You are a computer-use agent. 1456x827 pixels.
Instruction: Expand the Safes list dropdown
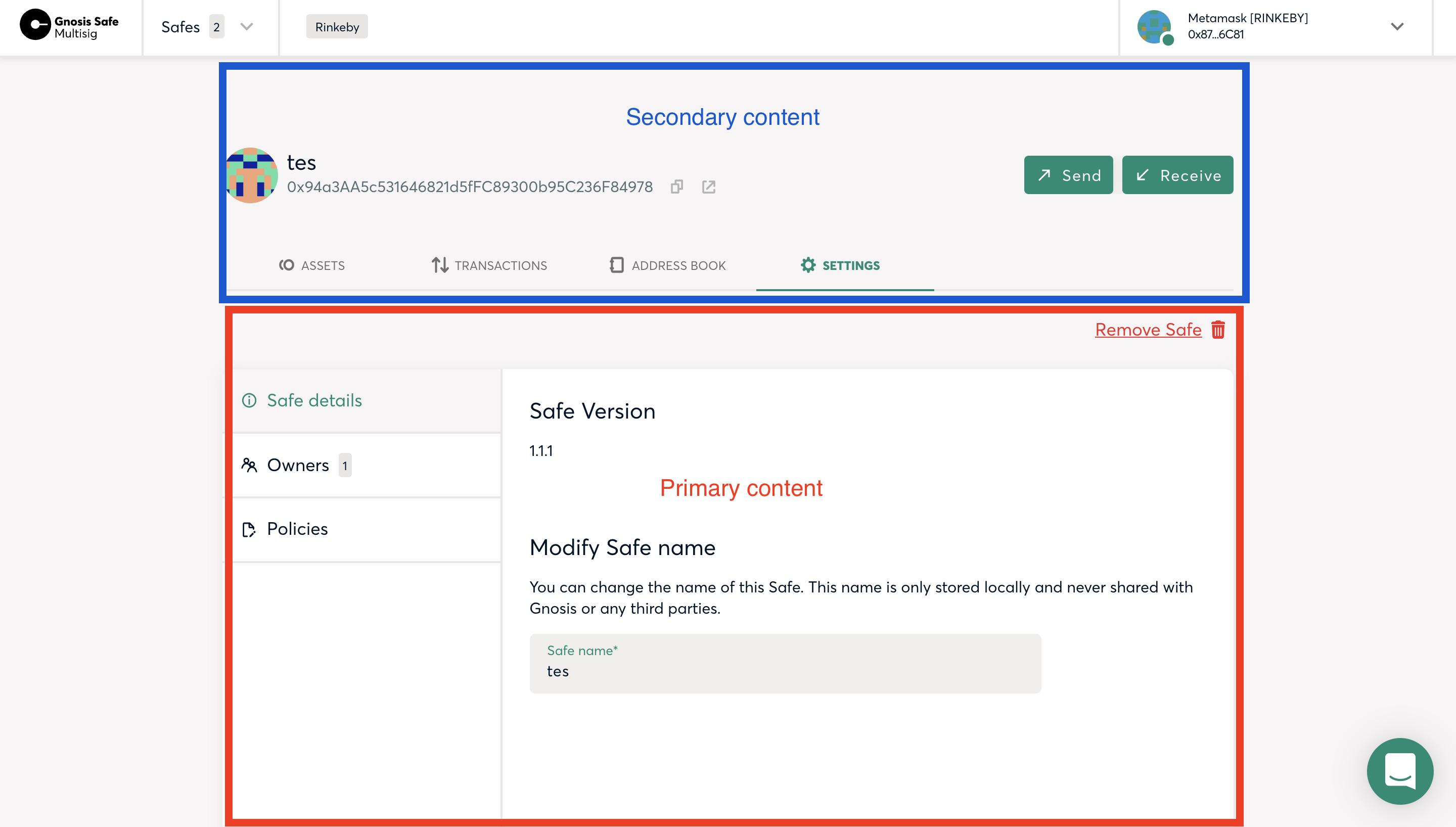tap(246, 27)
